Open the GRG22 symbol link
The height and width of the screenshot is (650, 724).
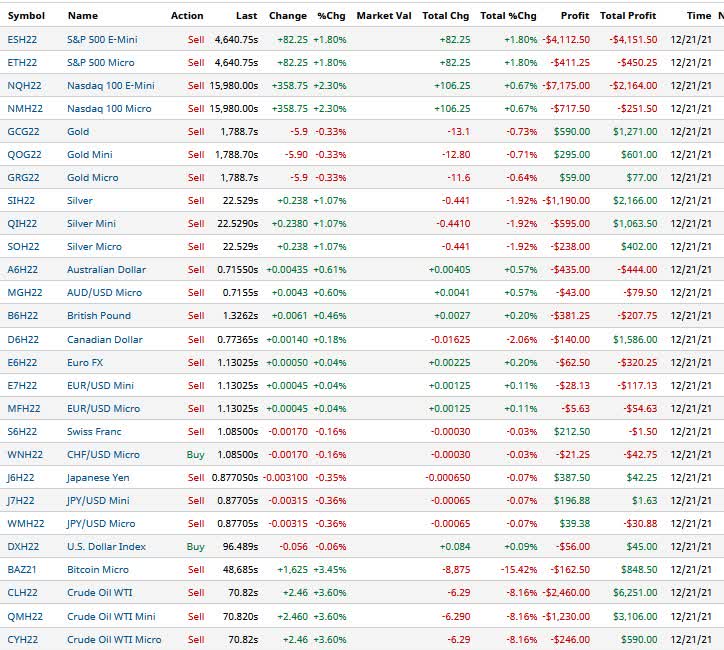coord(24,178)
